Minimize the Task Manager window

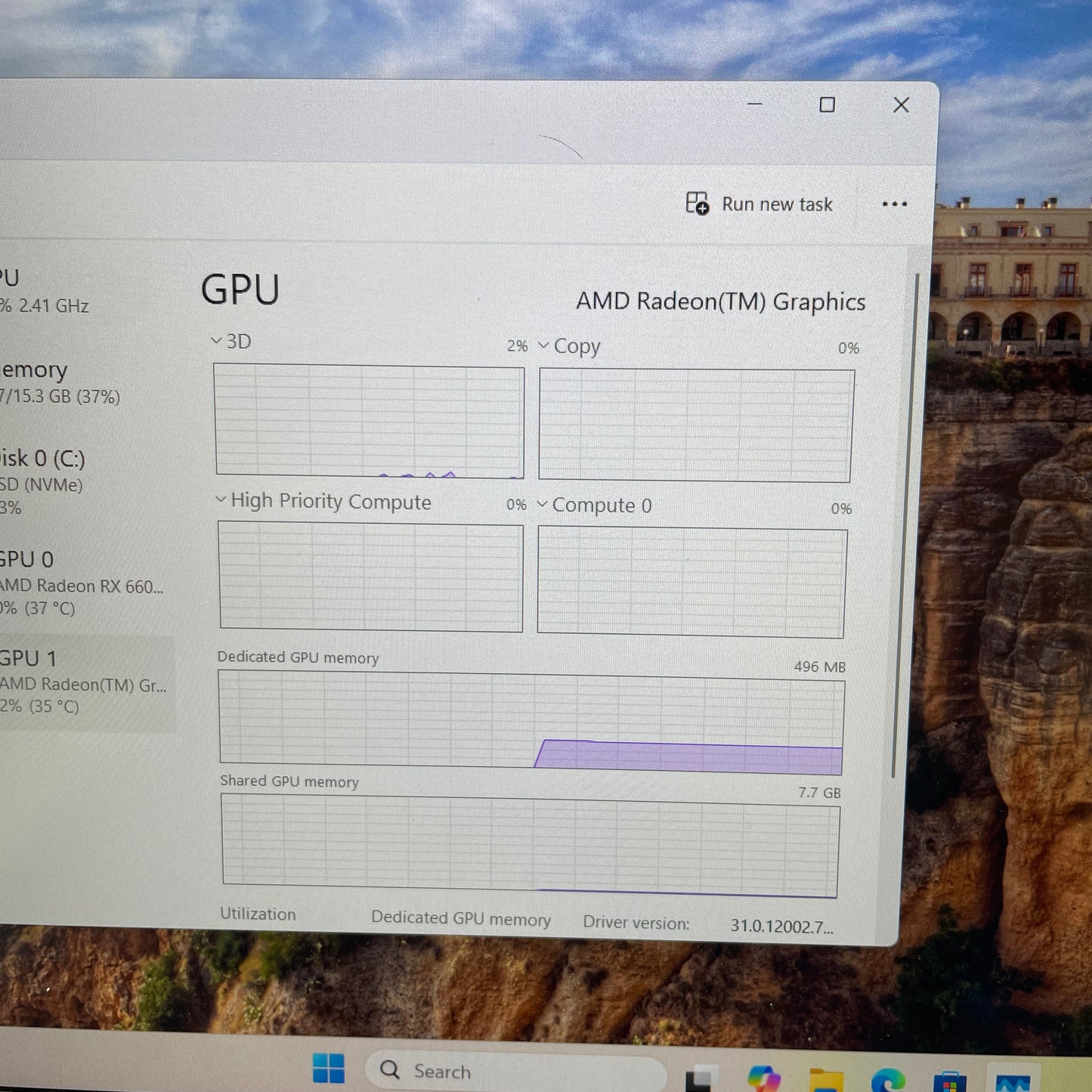[x=754, y=104]
